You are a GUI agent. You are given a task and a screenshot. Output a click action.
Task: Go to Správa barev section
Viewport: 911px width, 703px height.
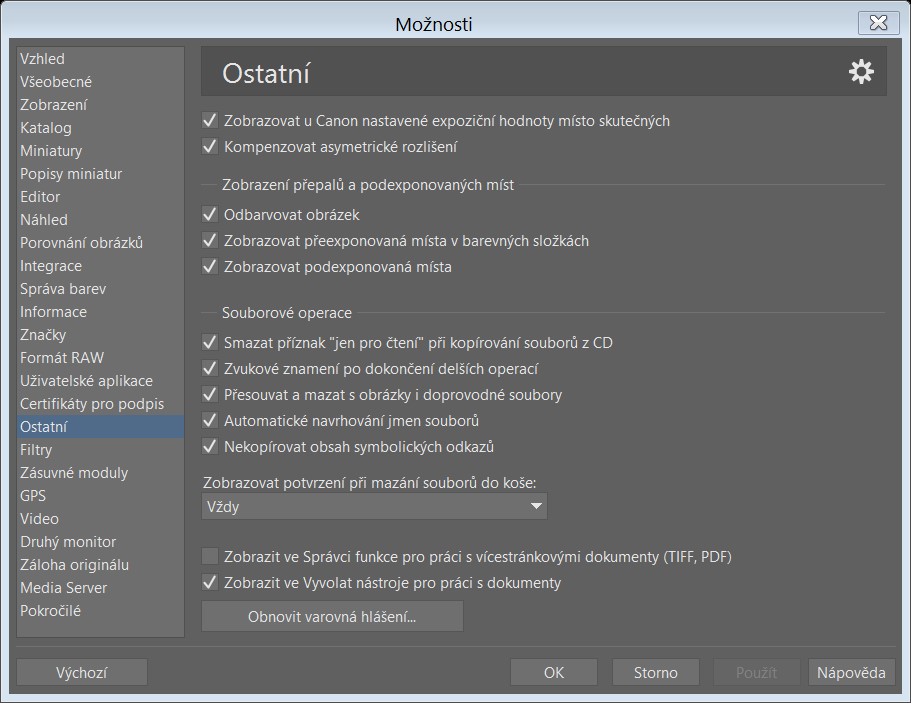tap(63, 289)
